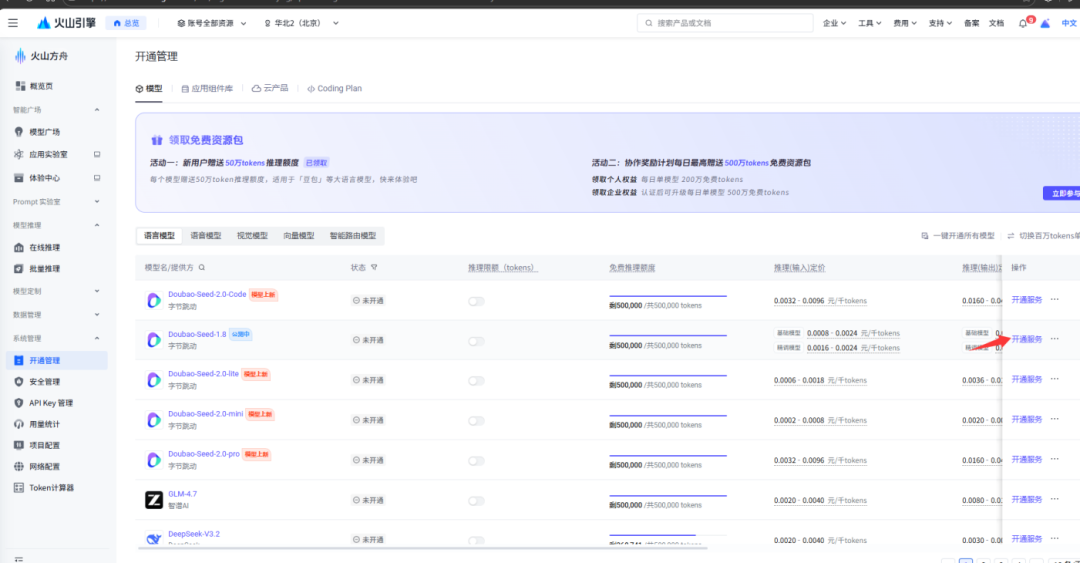Screen dimensions: 1080x563
Task: Open 模型广场 in sidebar
Action: coord(44,132)
